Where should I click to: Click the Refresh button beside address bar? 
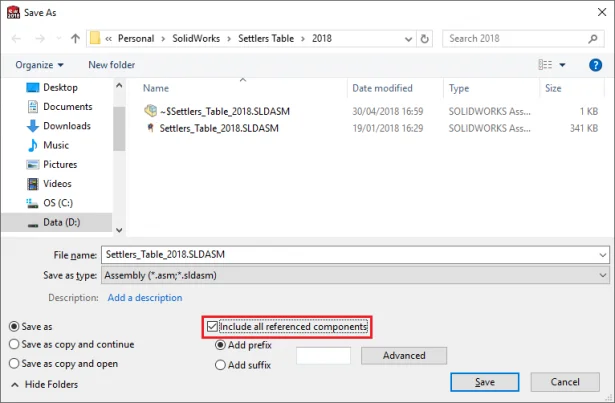coord(425,38)
